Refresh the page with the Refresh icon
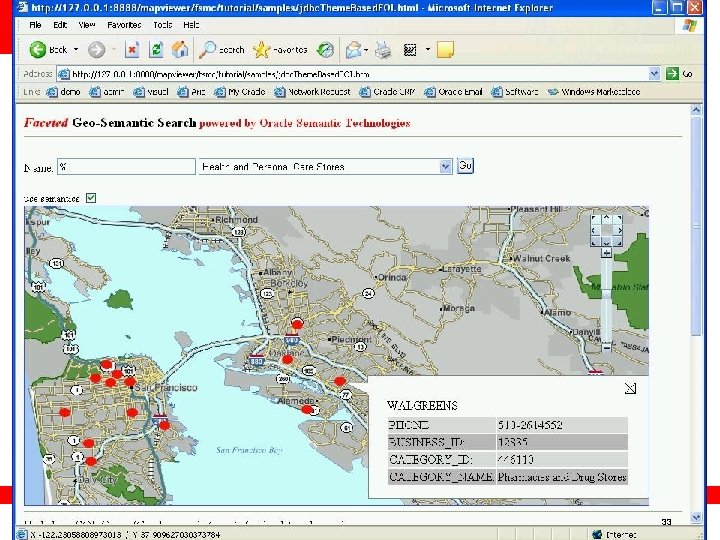 pos(156,49)
